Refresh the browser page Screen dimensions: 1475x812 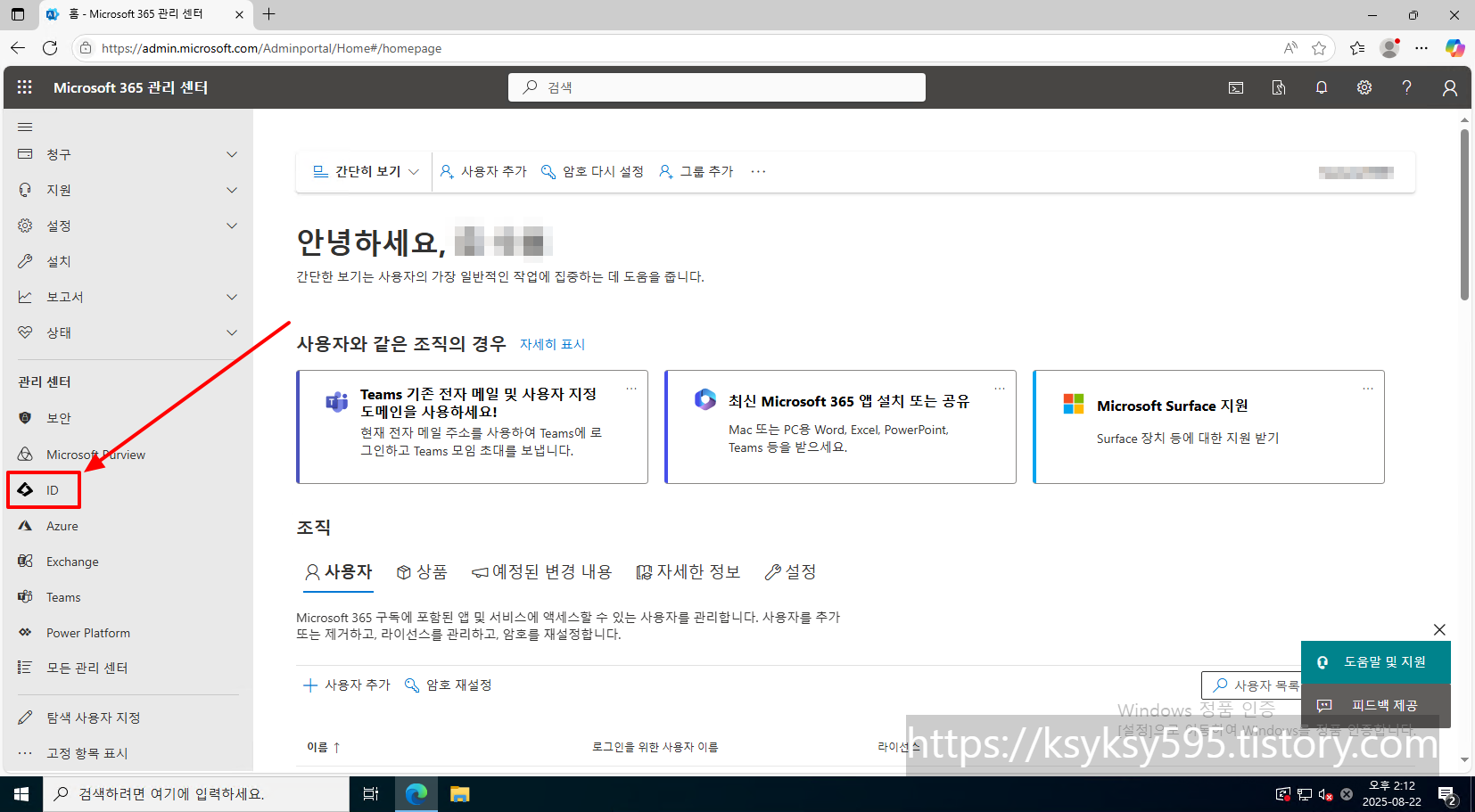[50, 48]
